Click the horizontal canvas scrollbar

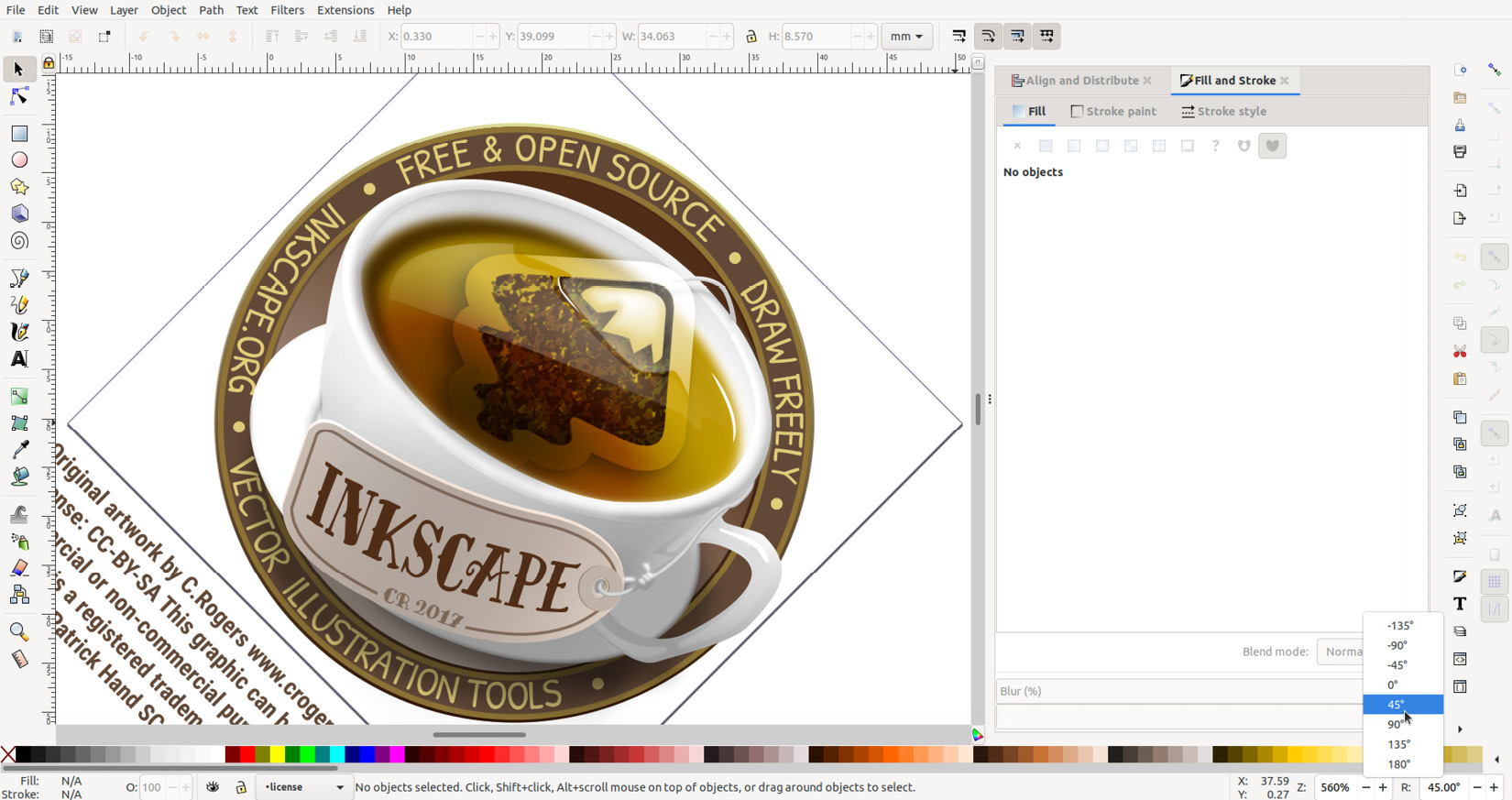(479, 734)
